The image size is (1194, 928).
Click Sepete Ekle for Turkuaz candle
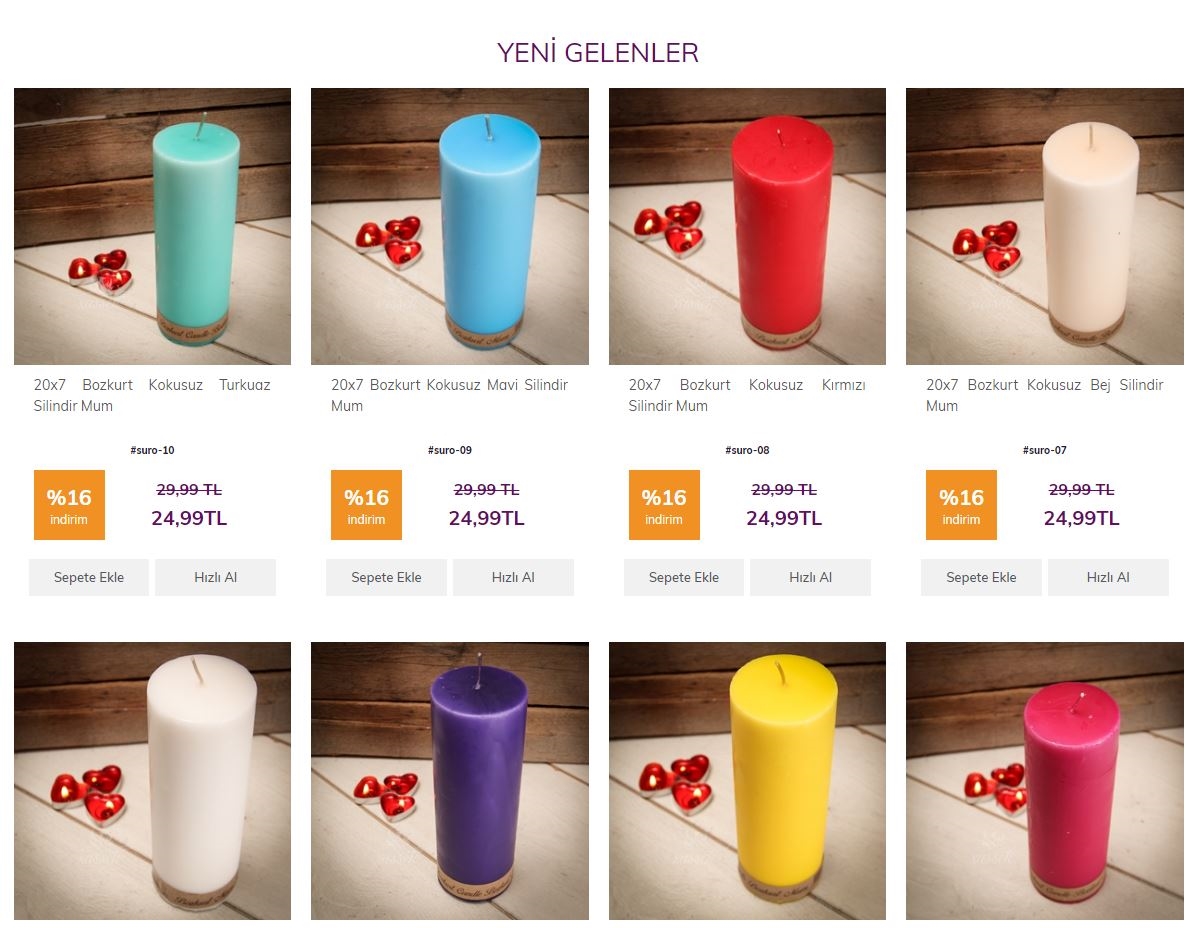coord(88,577)
